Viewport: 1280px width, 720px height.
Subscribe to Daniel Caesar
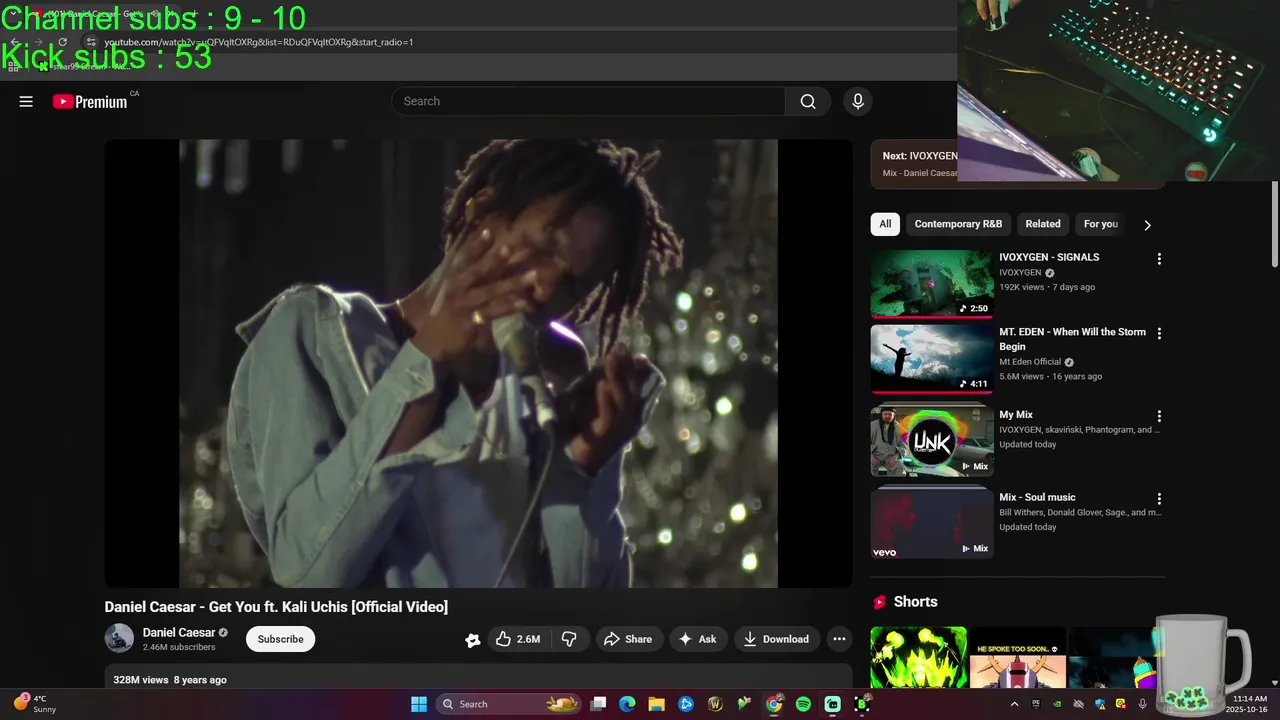[280, 639]
